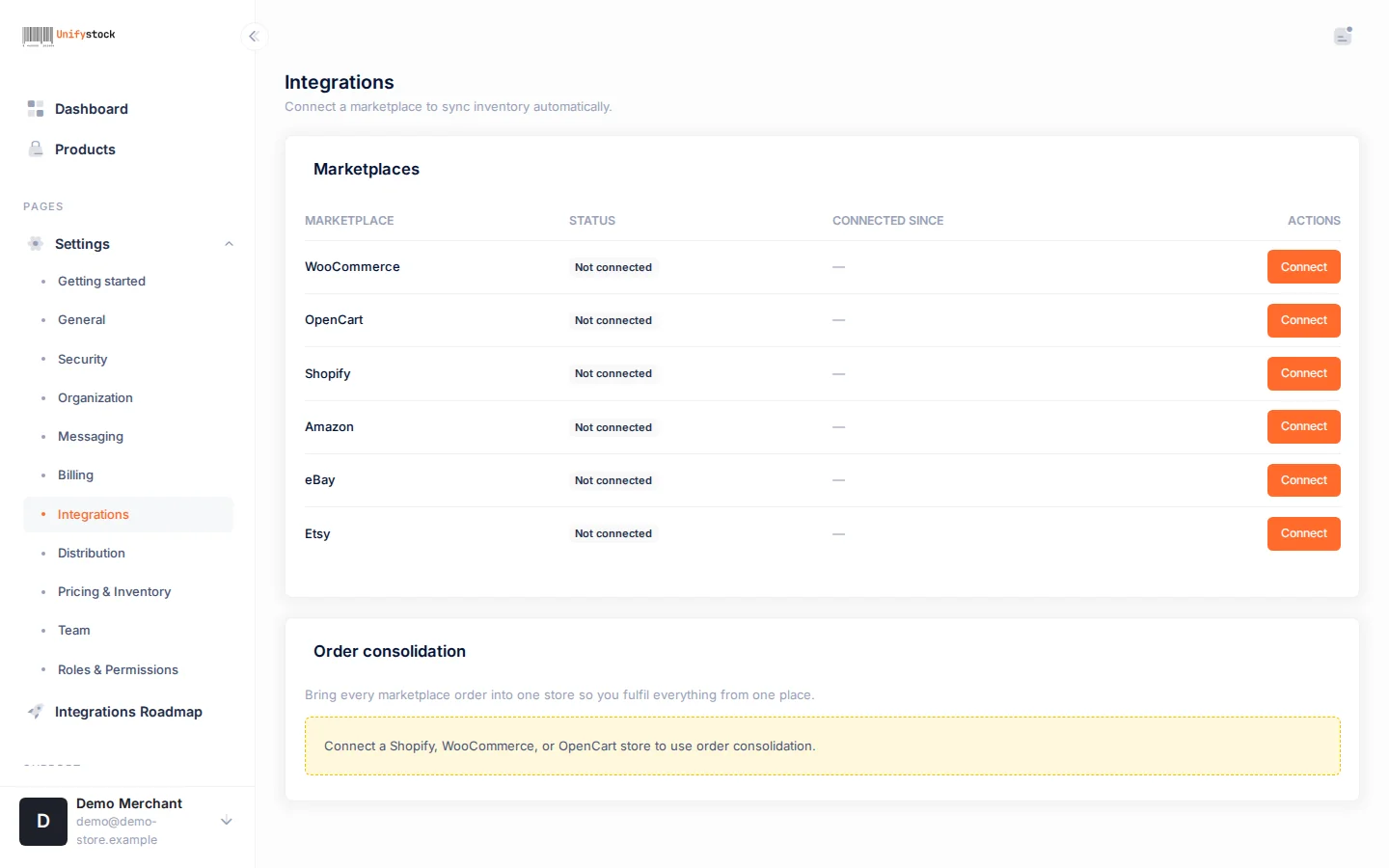The height and width of the screenshot is (868, 1389).
Task: Click the OpenCart marketplace name
Action: pyautogui.click(x=334, y=320)
